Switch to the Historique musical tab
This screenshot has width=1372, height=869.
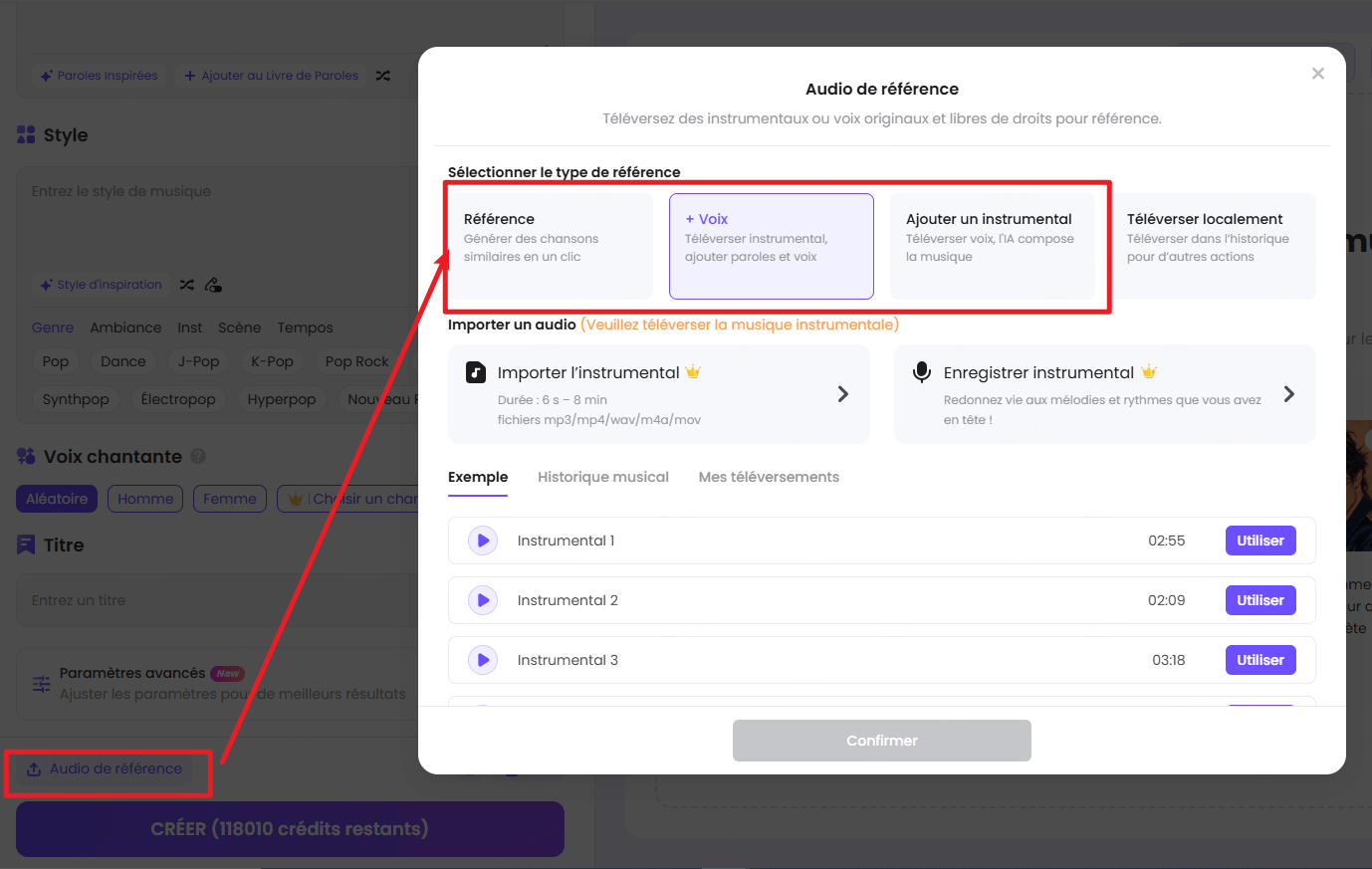coord(603,477)
